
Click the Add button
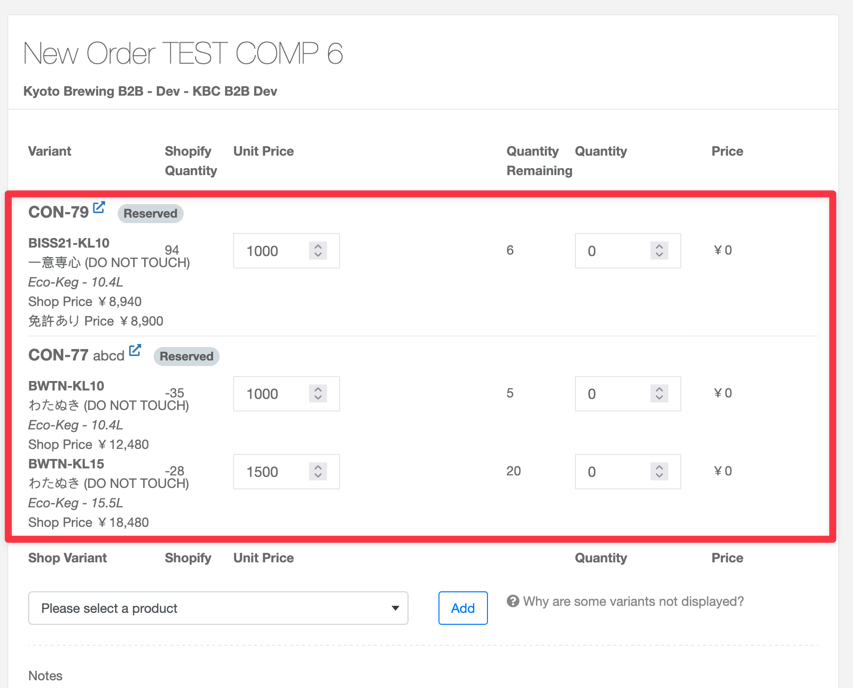pyautogui.click(x=463, y=608)
